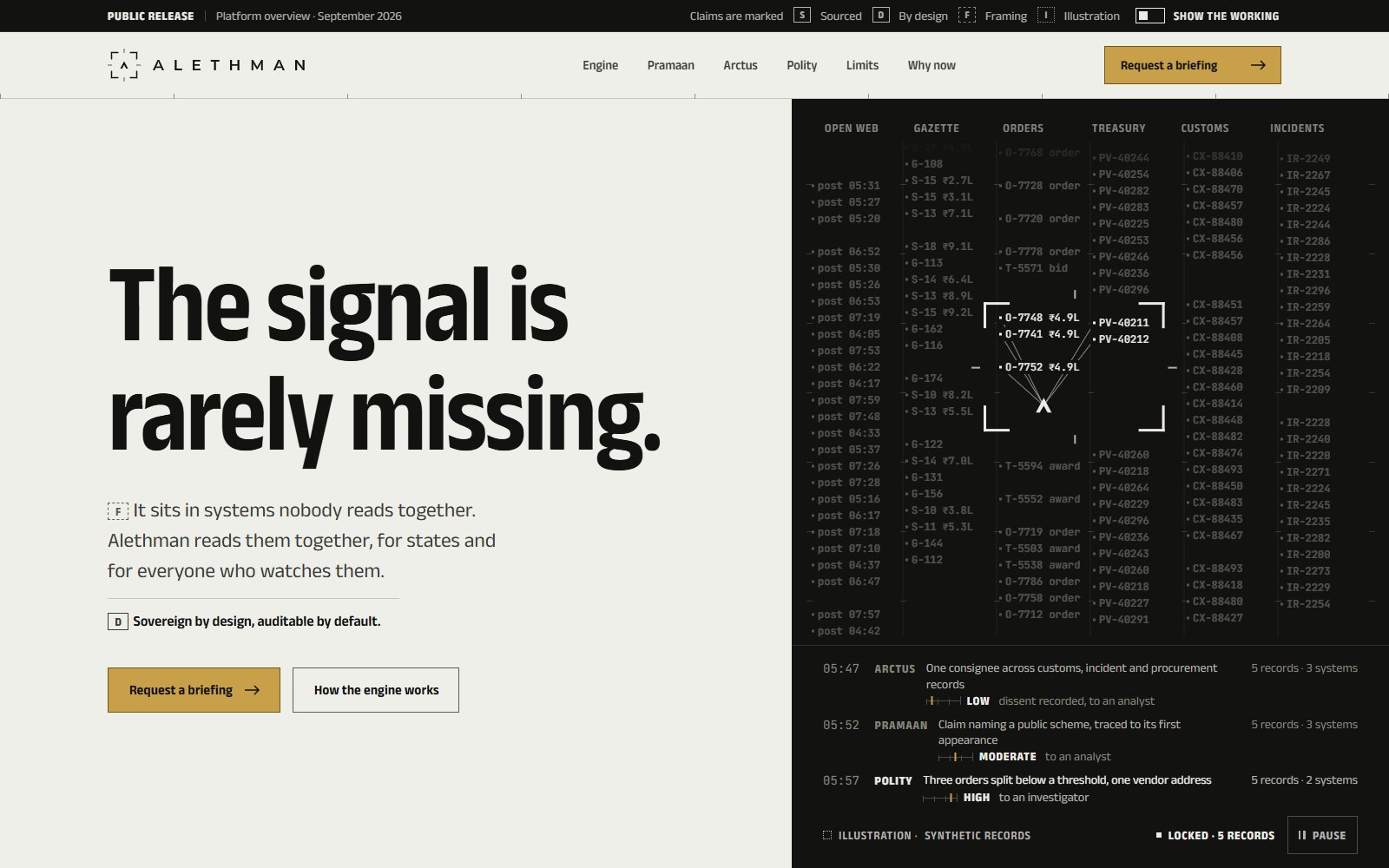Click the MODERATE confidence gauge
The height and width of the screenshot is (868, 1389).
coord(955,757)
